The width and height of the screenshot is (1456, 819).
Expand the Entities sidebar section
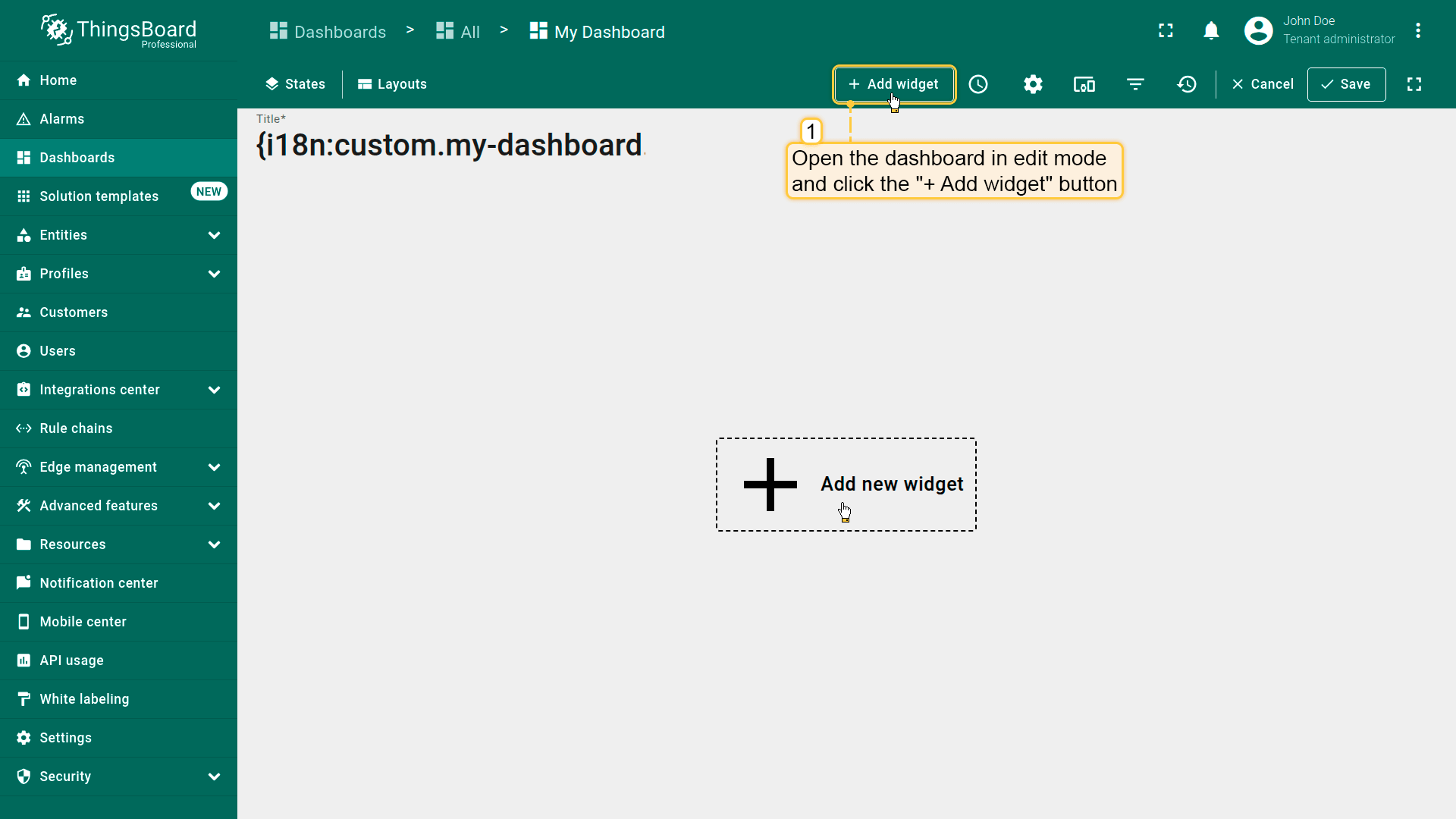coord(214,235)
